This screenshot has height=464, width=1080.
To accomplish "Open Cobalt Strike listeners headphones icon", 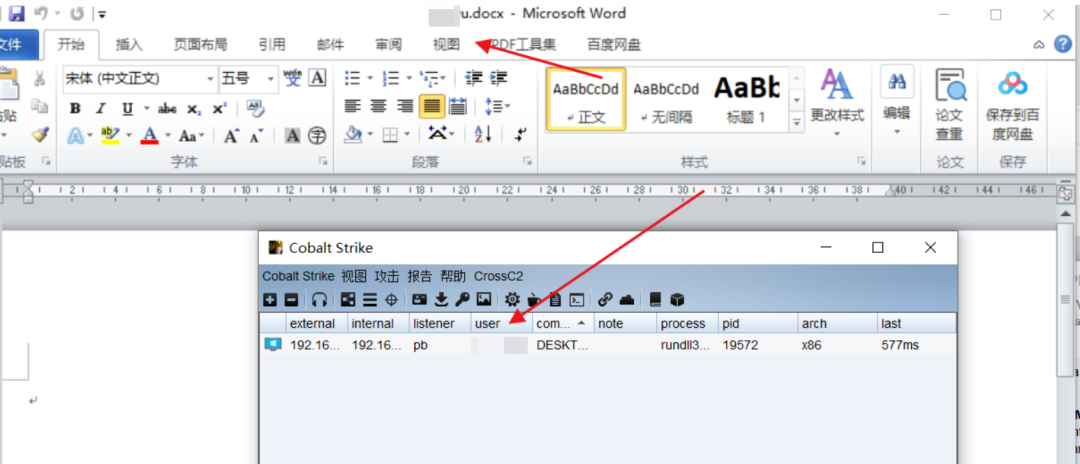I will click(319, 299).
